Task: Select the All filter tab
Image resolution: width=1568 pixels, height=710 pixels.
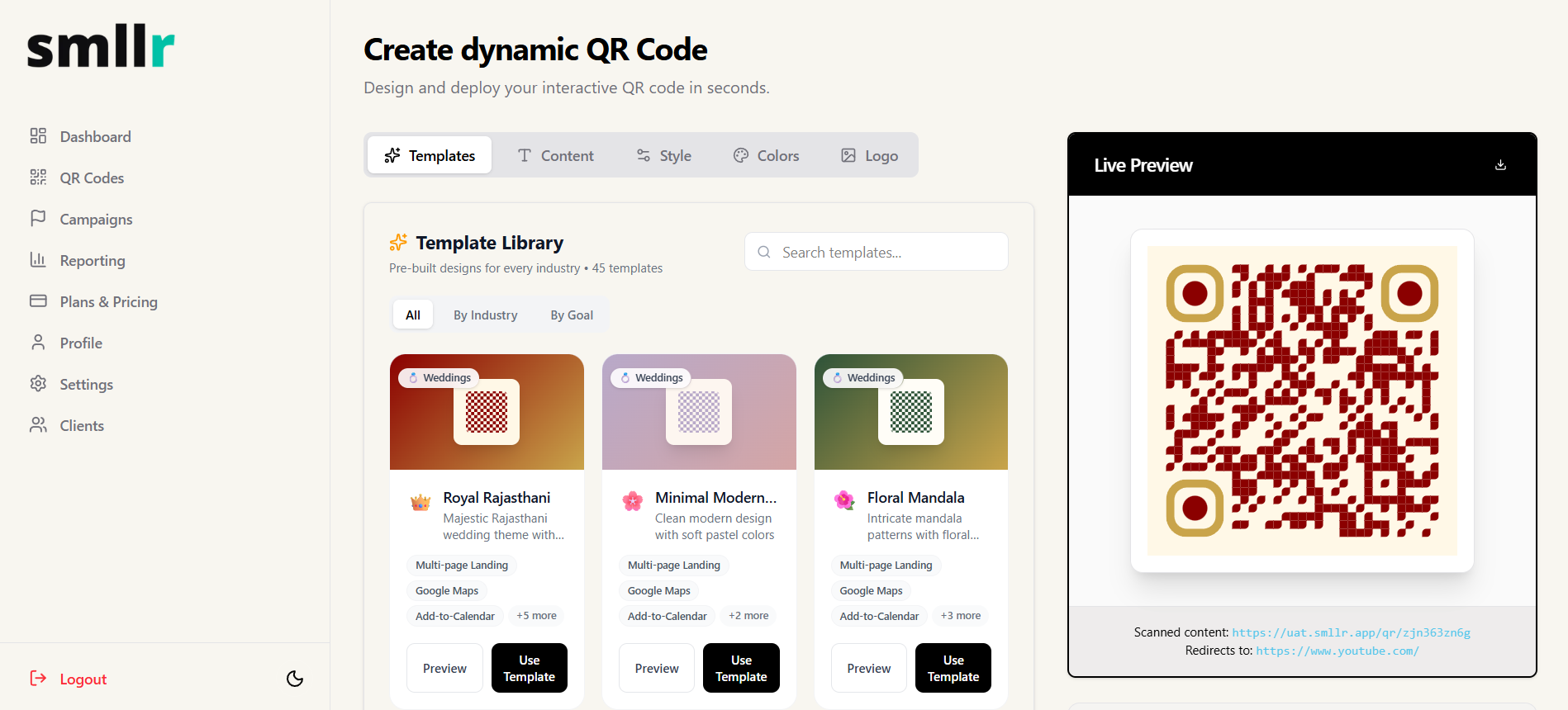Action: point(413,315)
